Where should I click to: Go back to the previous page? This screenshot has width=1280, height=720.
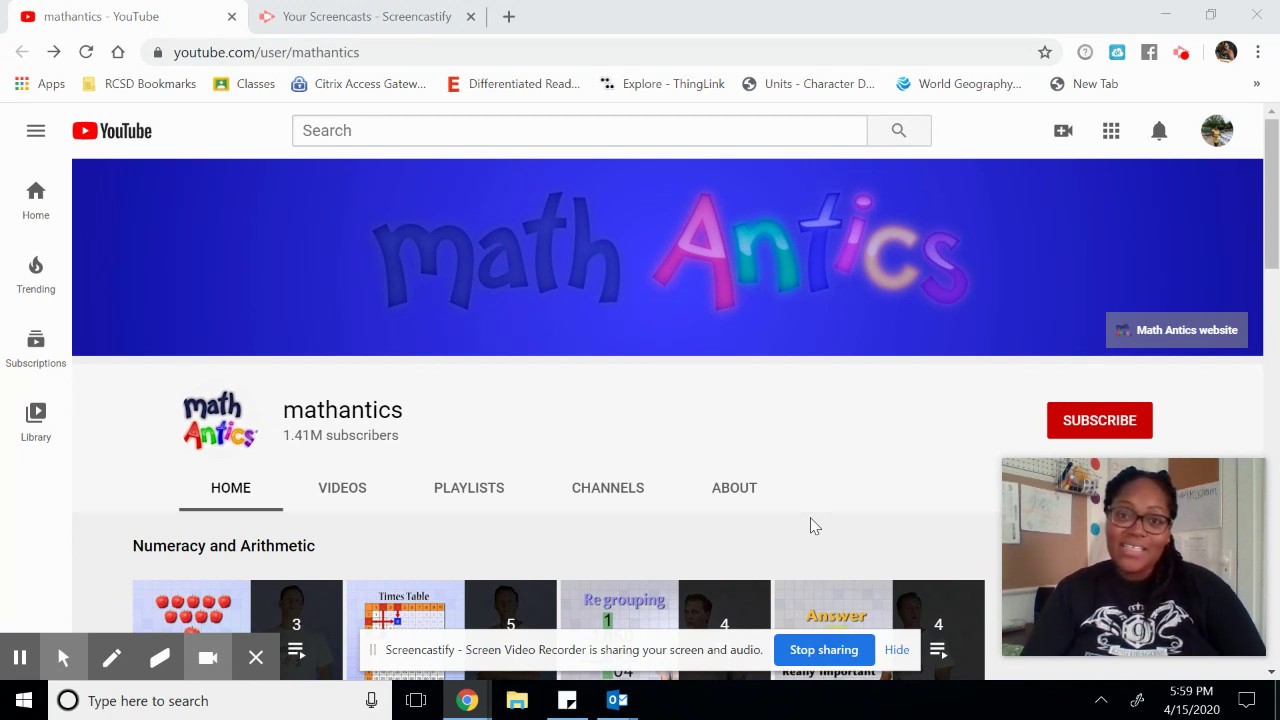click(x=22, y=52)
